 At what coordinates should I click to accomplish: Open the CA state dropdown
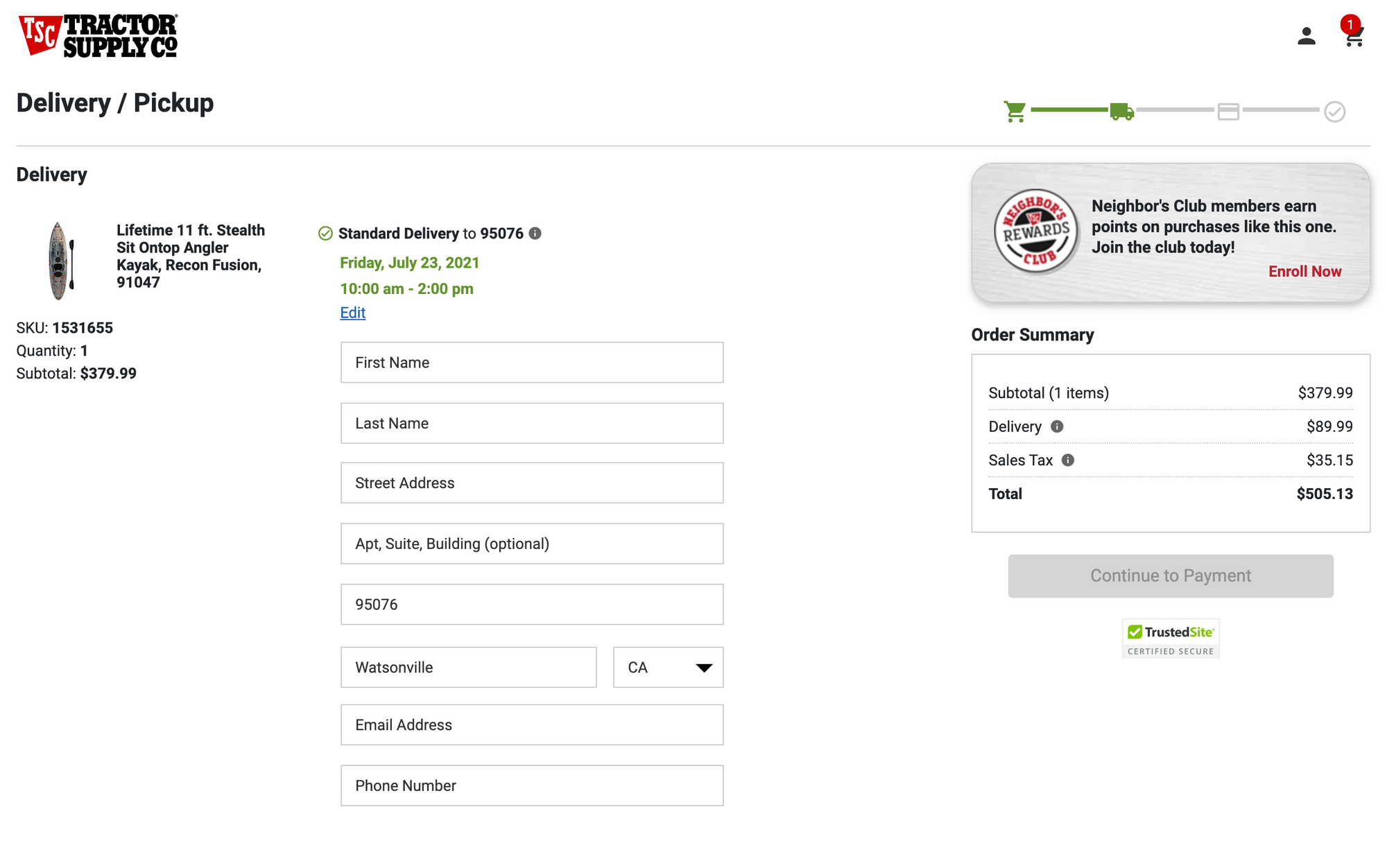[668, 668]
